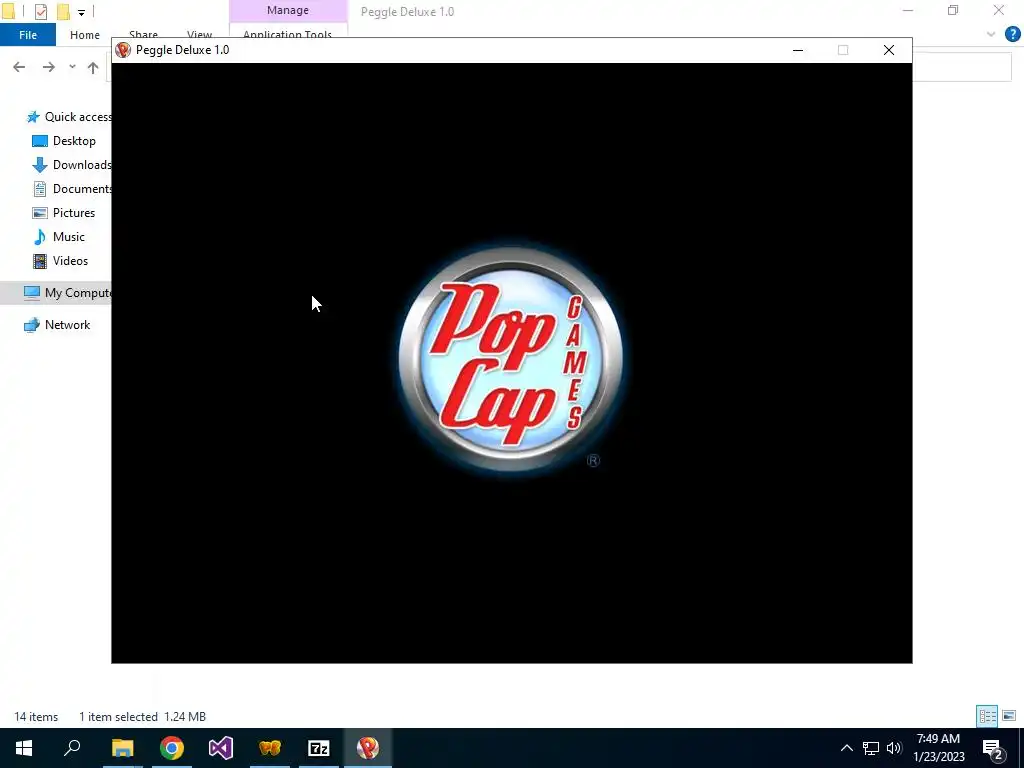
Task: Close the File Explorer window
Action: pos(999,10)
